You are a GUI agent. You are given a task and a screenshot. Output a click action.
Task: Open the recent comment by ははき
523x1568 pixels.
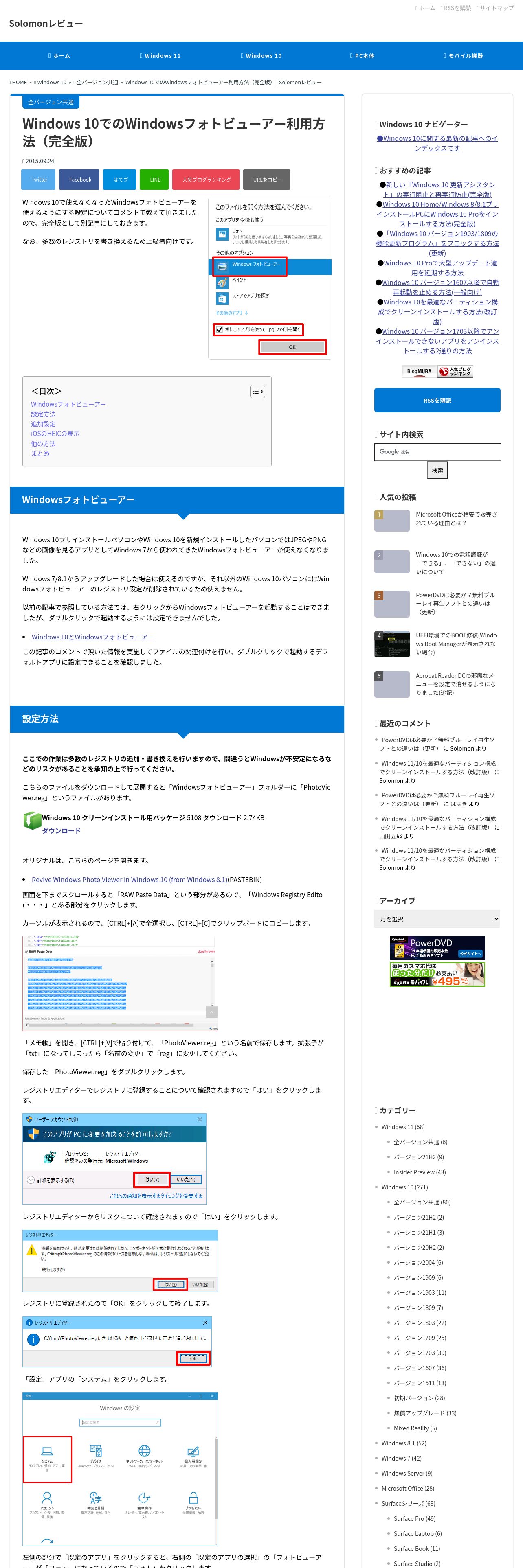click(438, 799)
